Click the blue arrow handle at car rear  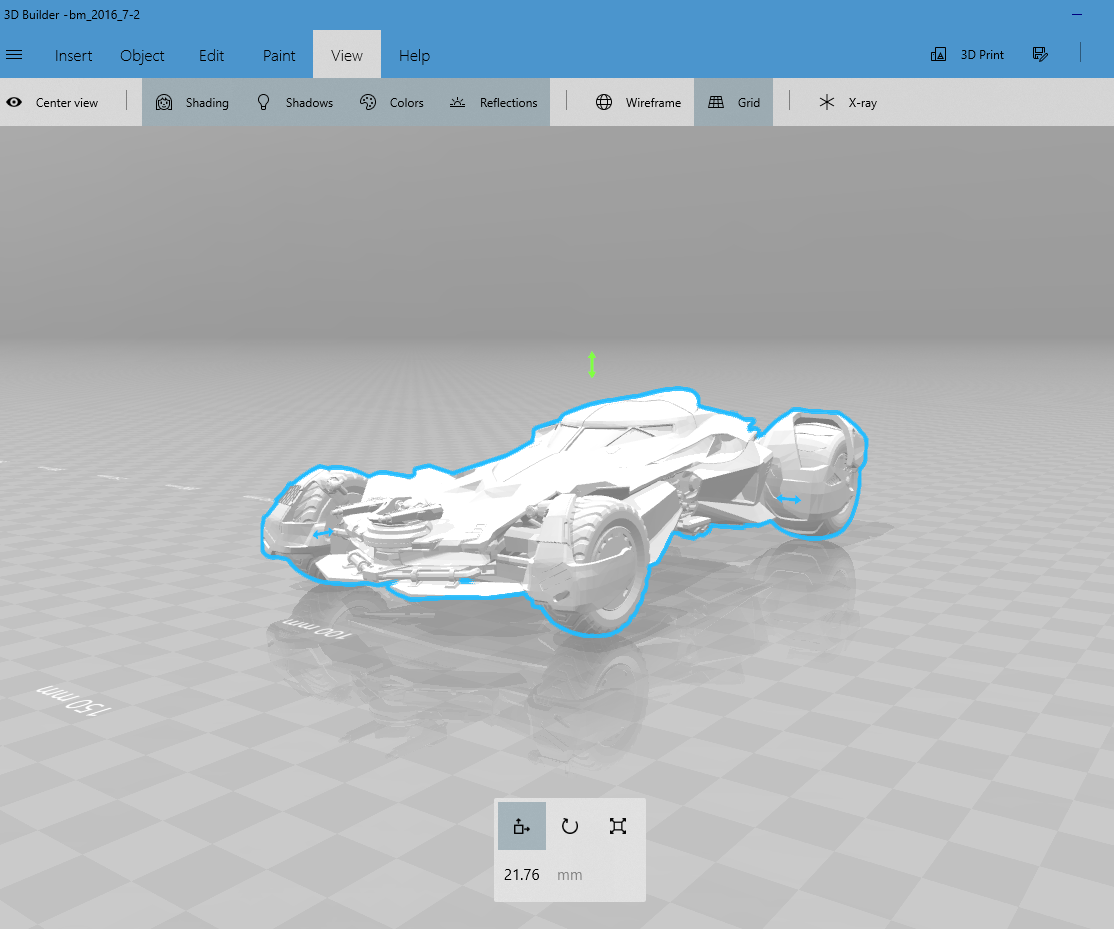coord(789,500)
